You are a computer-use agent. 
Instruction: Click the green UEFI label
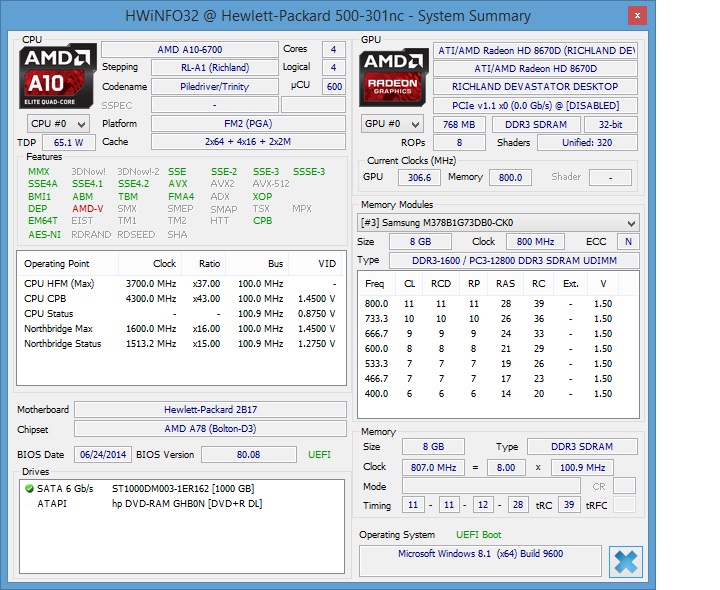319,455
